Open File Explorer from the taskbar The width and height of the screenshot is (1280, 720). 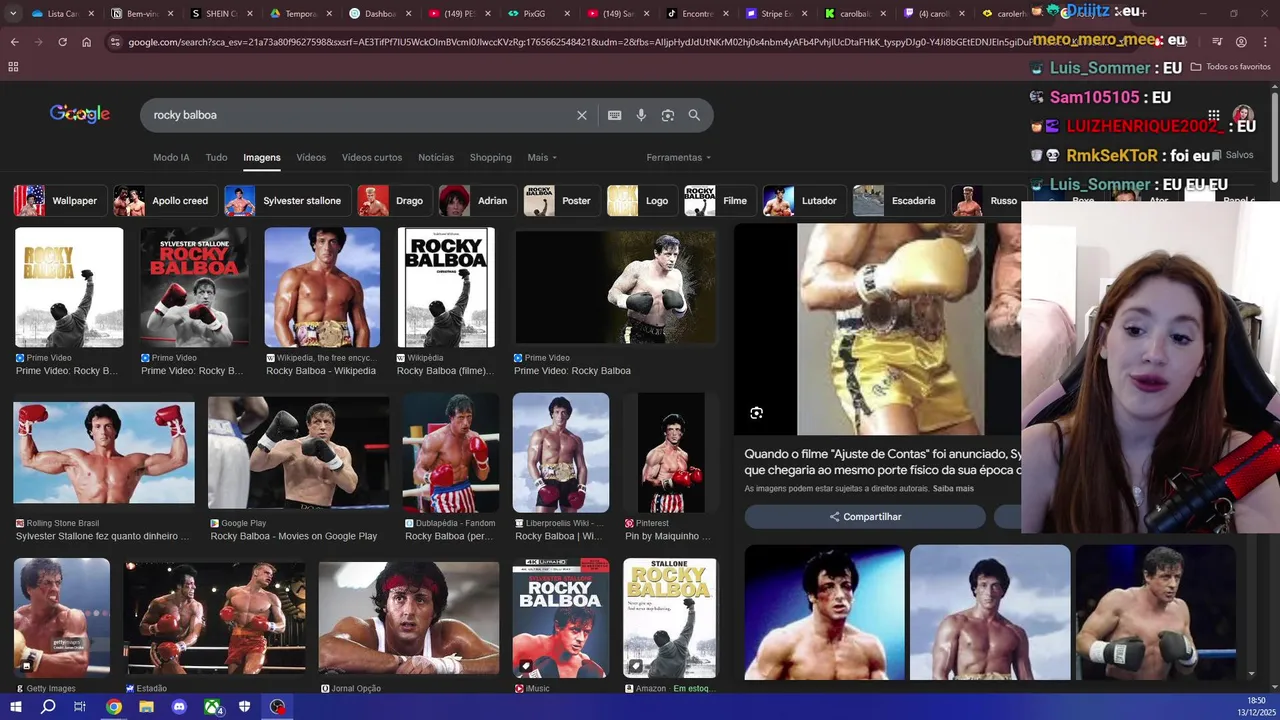[x=146, y=707]
